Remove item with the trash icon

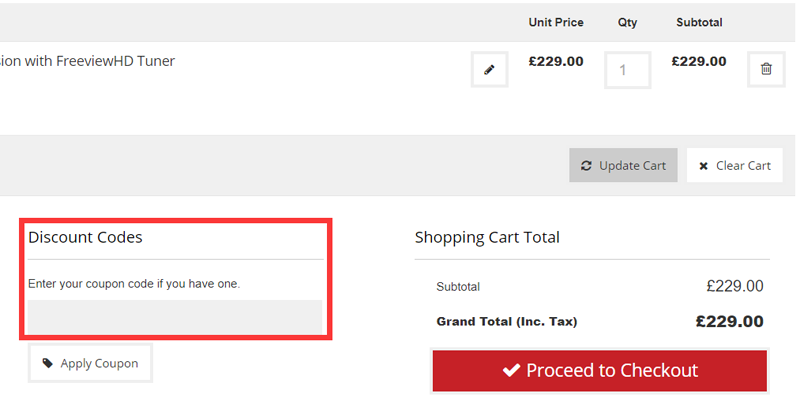766,69
